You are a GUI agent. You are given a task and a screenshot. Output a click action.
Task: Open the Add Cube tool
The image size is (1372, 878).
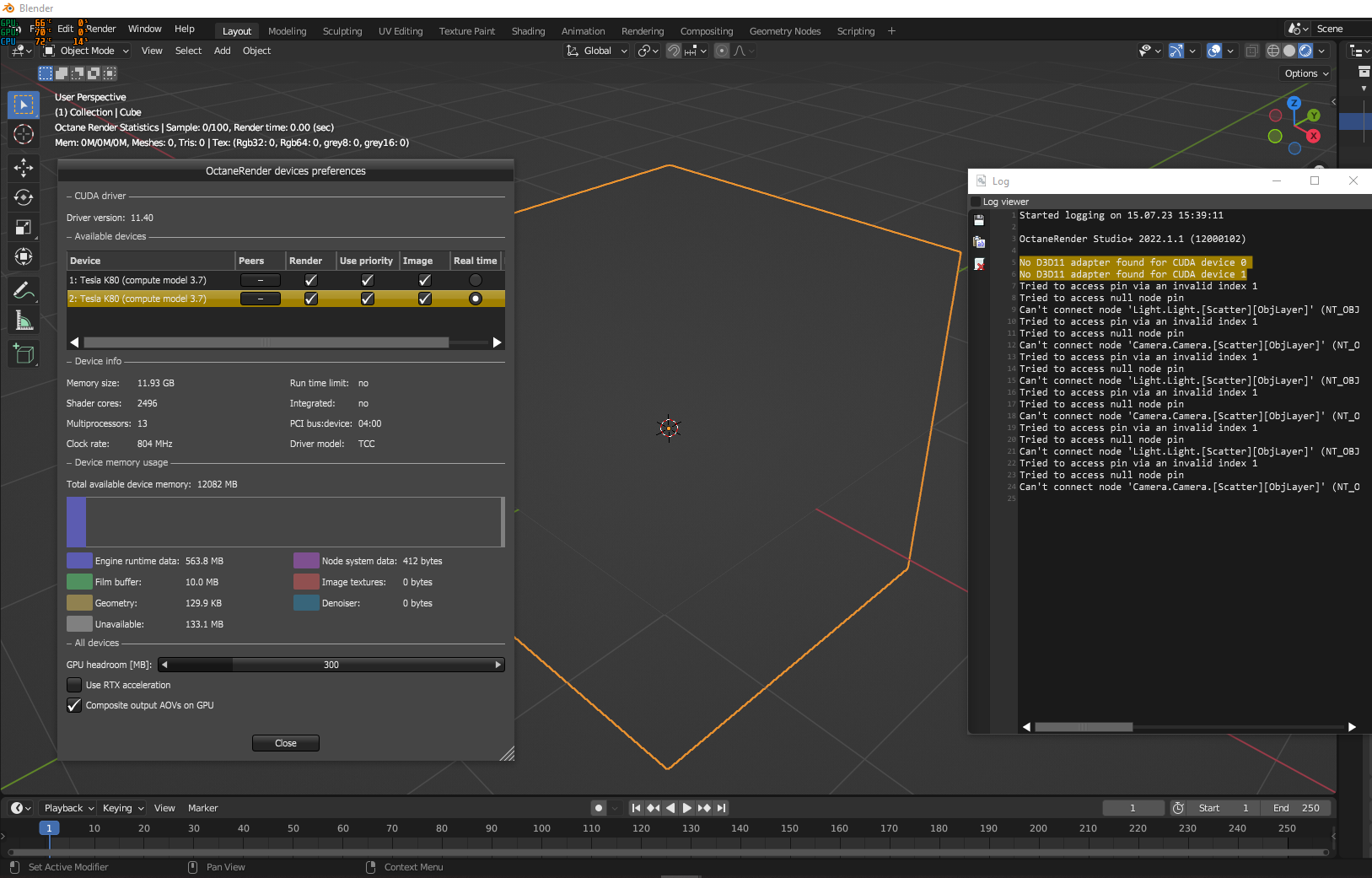(x=24, y=354)
